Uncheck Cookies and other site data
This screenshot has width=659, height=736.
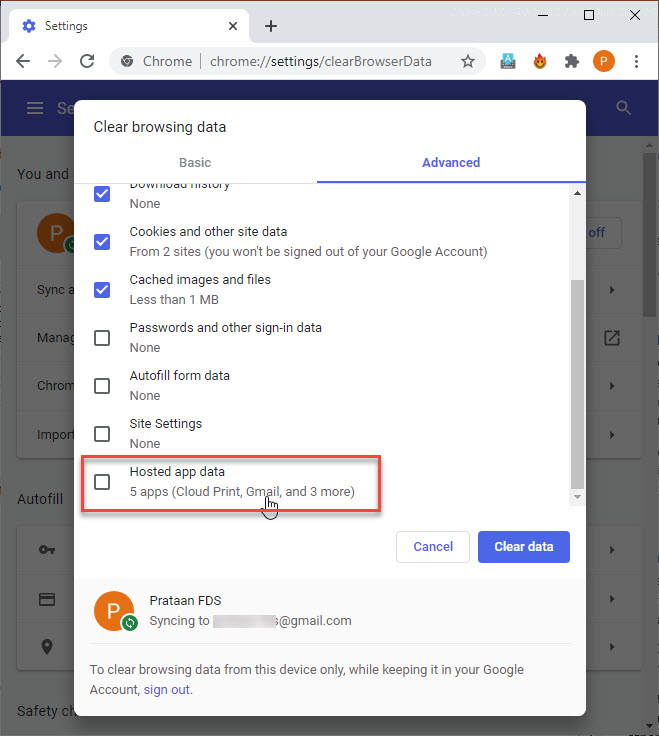102,242
